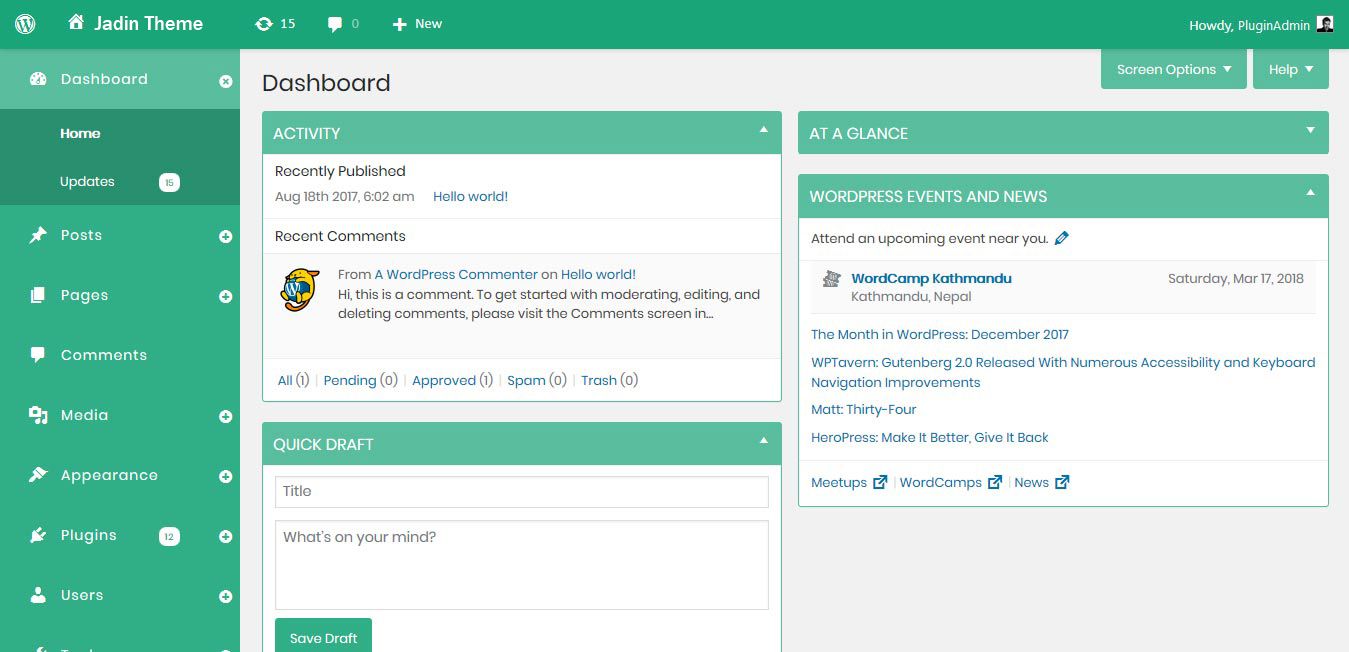Open the Plugins menu

pos(89,535)
